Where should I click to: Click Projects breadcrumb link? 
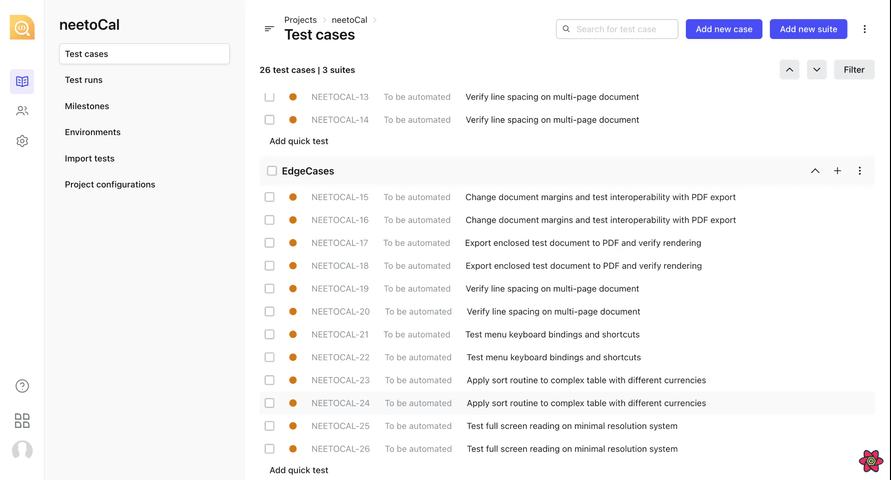tap(300, 20)
